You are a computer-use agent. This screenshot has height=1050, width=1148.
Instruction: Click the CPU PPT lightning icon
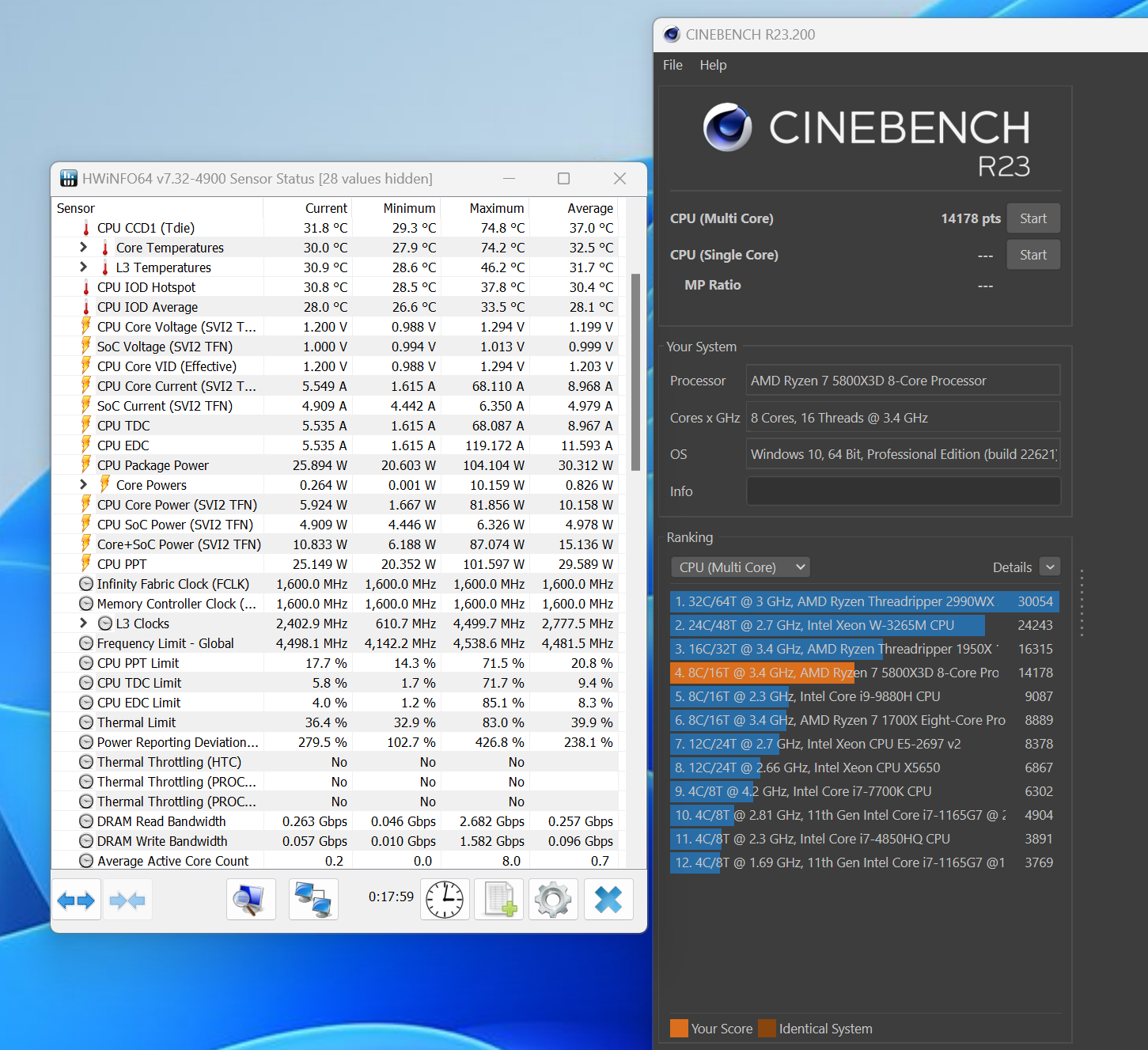click(86, 563)
